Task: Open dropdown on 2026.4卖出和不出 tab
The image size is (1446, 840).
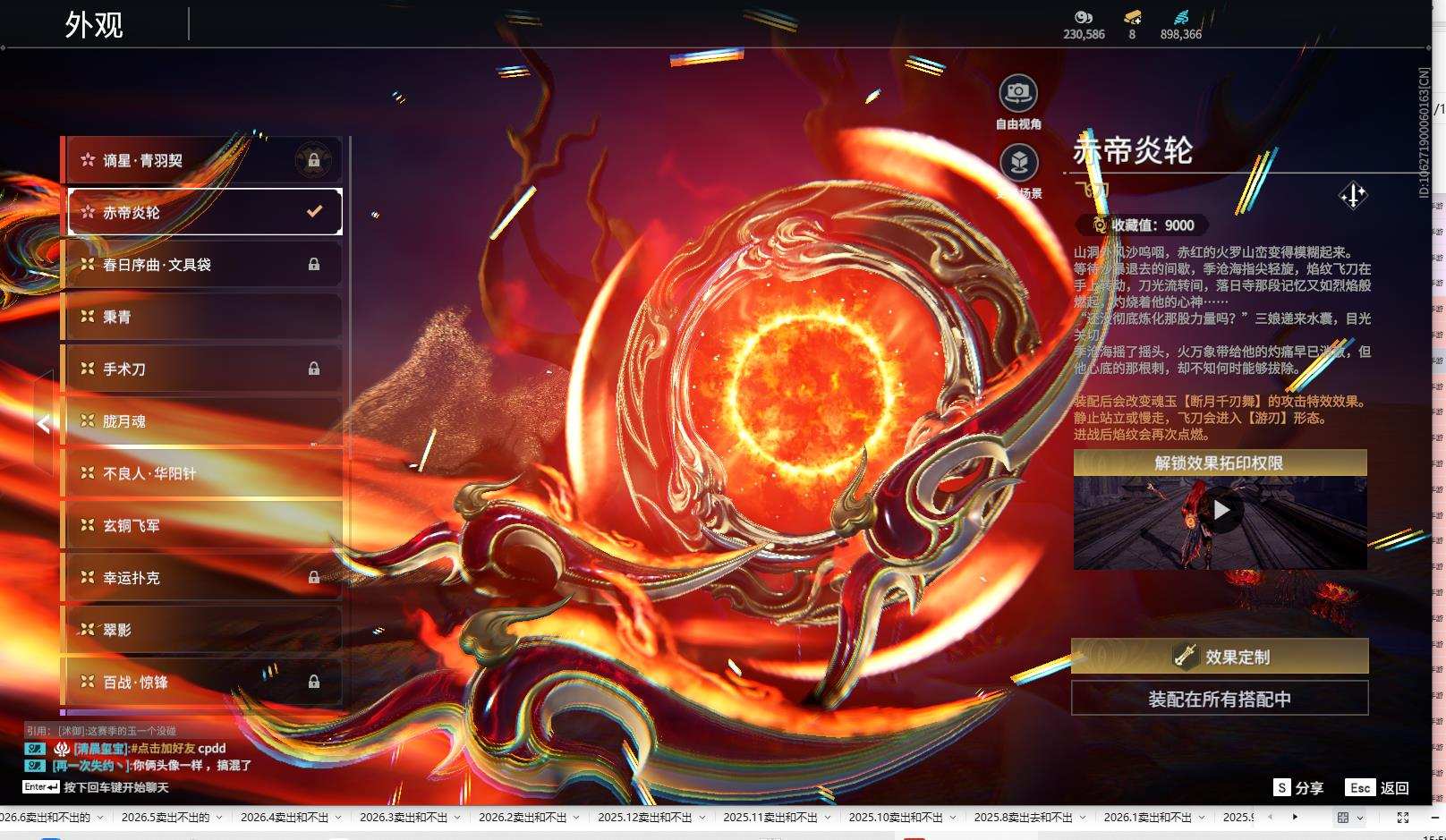Action: (x=338, y=818)
